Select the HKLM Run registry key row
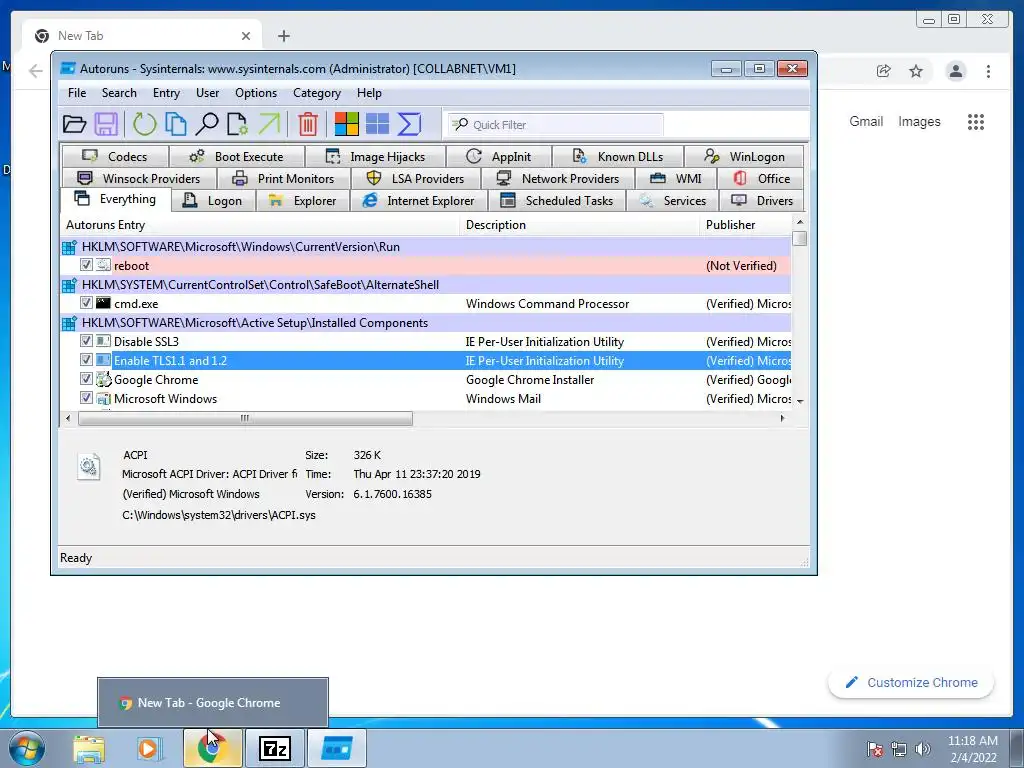Screen dimensions: 1024x768 (426, 247)
